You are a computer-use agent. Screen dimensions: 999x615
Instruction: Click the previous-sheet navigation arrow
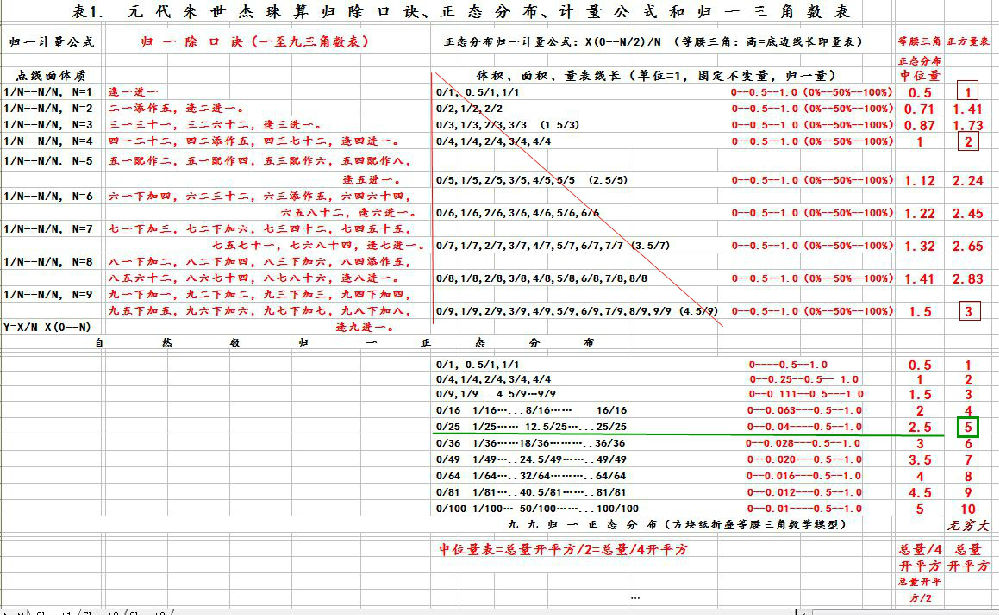[13, 612]
